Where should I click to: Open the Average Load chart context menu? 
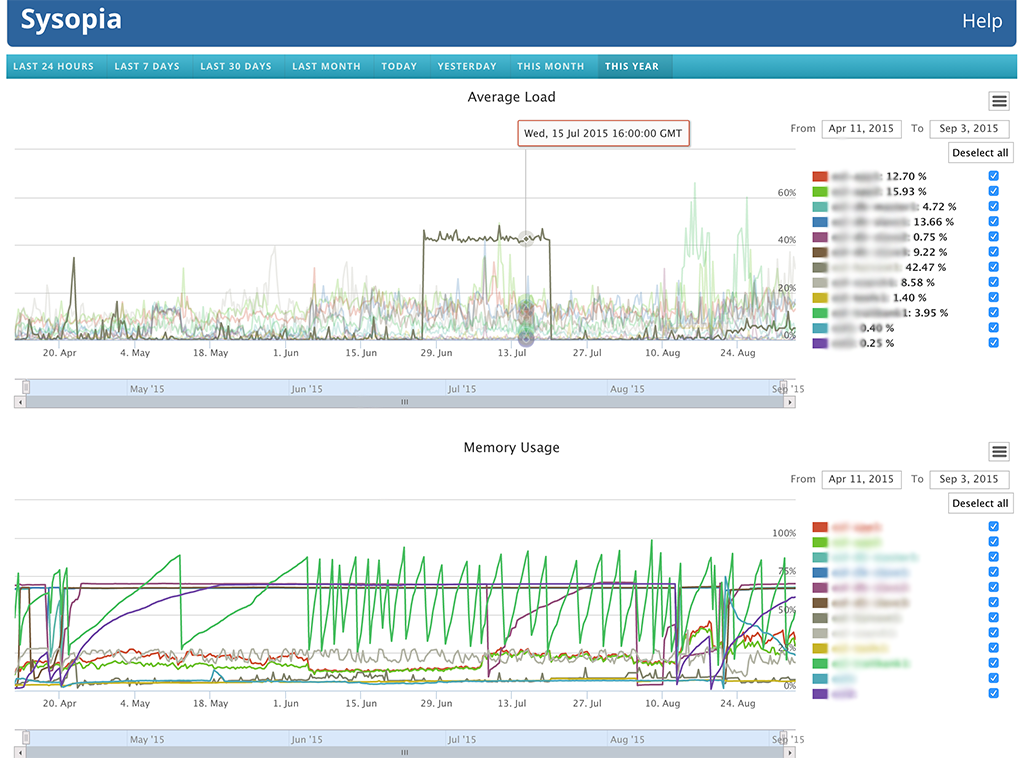click(999, 101)
